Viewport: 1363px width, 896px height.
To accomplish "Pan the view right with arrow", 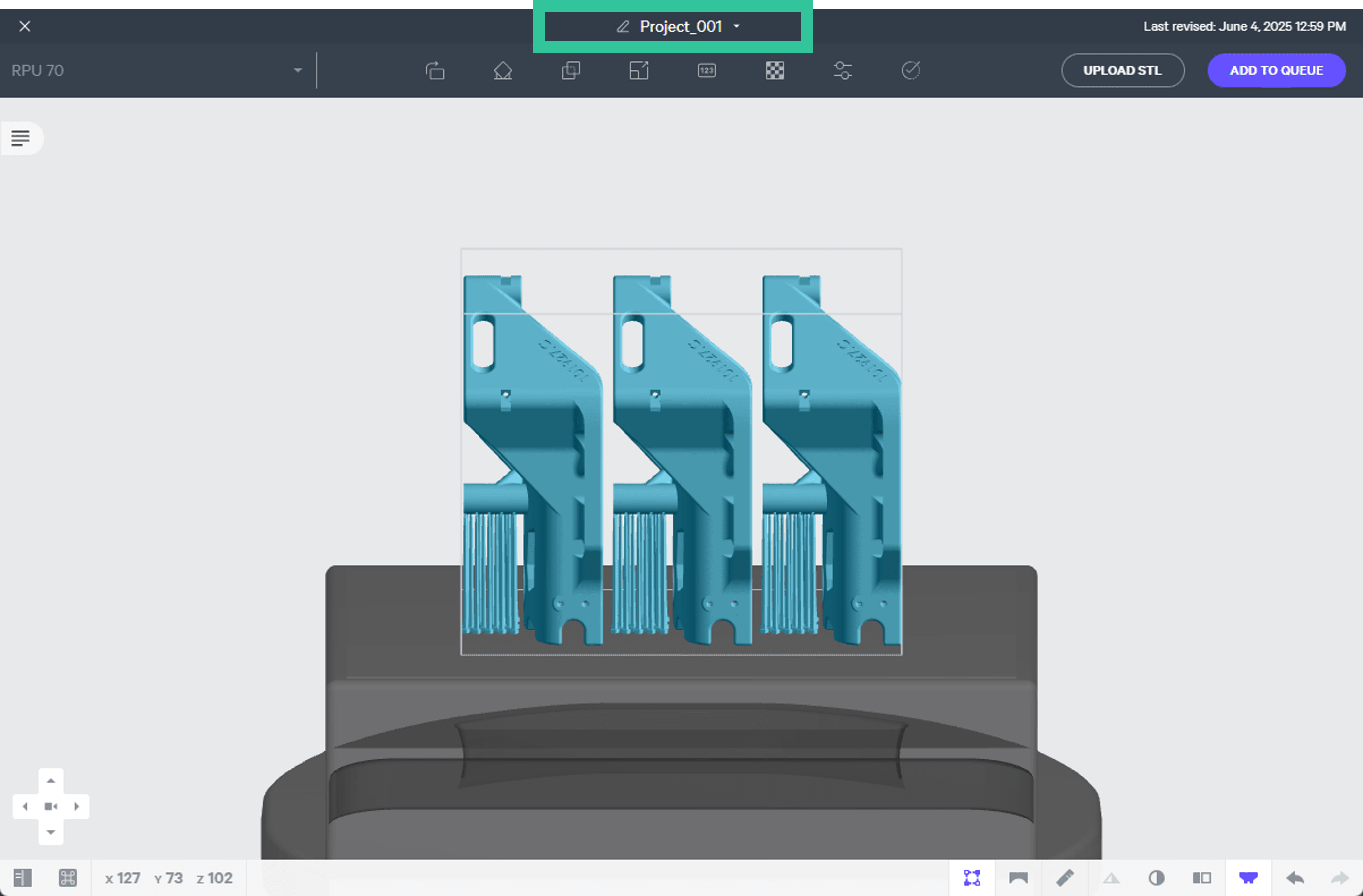I will coord(77,806).
